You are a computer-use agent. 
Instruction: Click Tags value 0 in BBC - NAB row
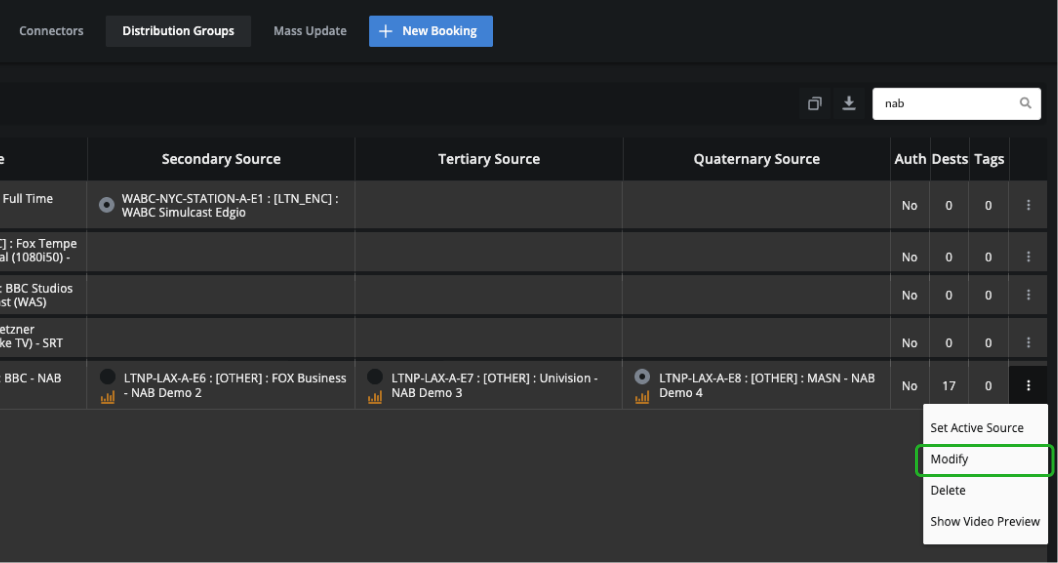click(989, 386)
